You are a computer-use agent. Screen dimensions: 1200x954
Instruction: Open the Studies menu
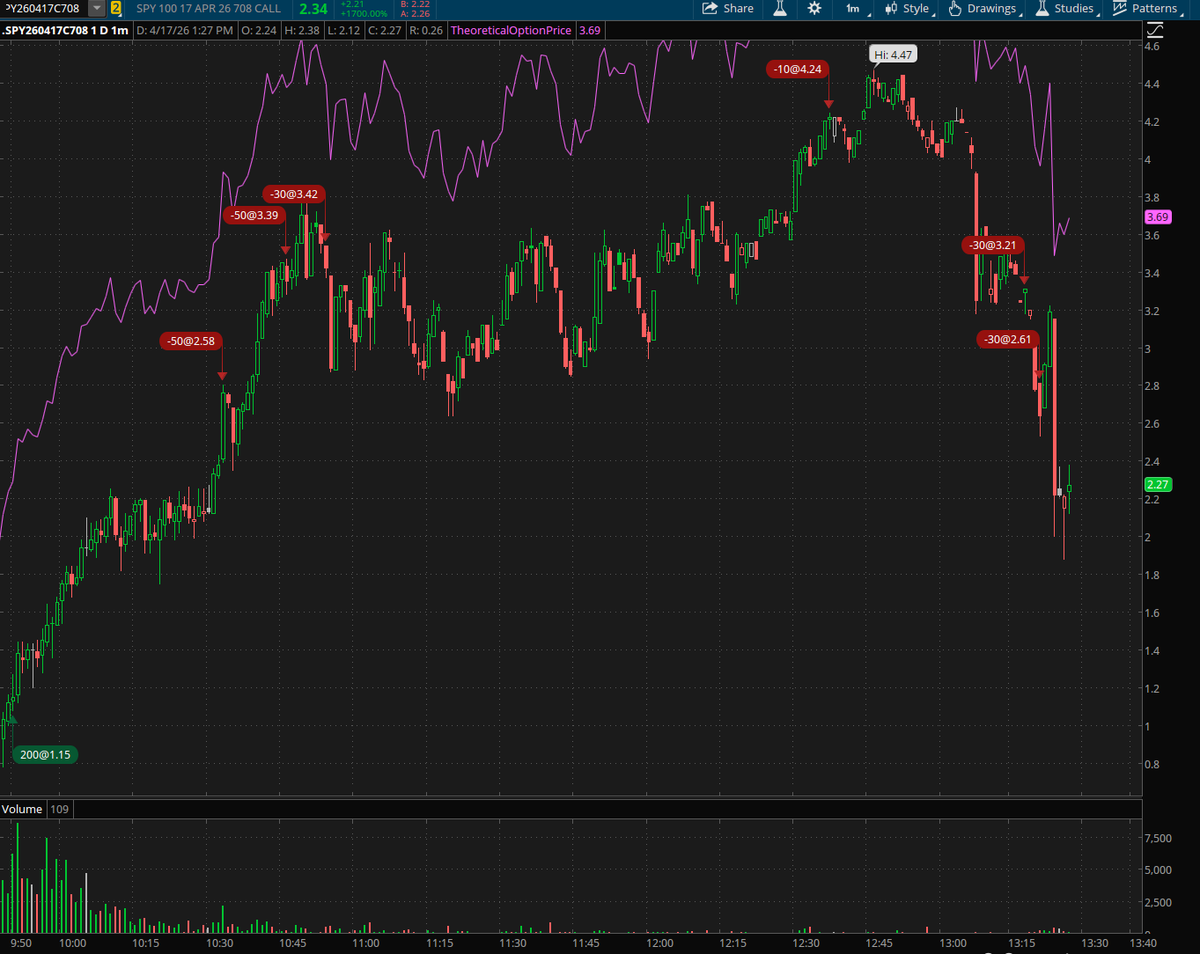pos(1066,8)
